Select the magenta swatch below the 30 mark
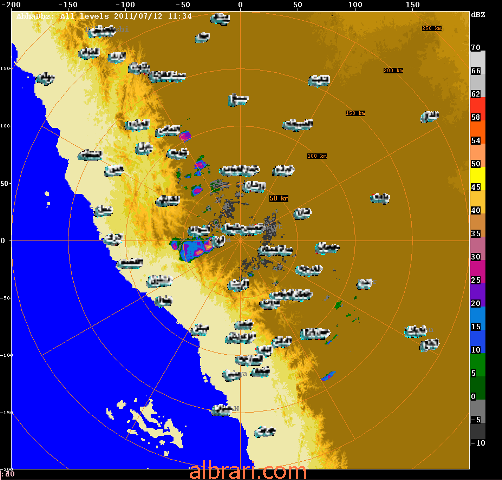The width and height of the screenshot is (502, 480). 477,272
